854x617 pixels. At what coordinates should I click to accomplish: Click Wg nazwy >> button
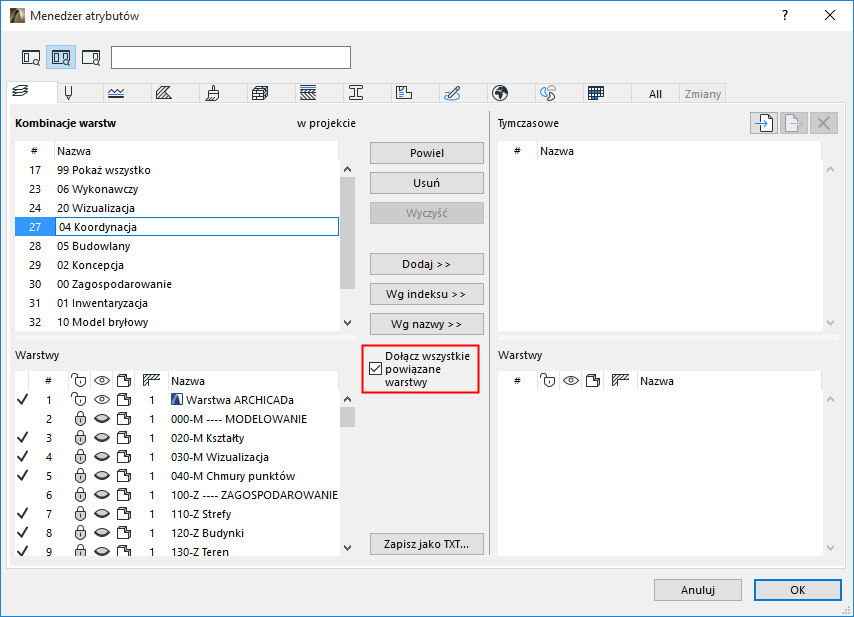coord(426,324)
